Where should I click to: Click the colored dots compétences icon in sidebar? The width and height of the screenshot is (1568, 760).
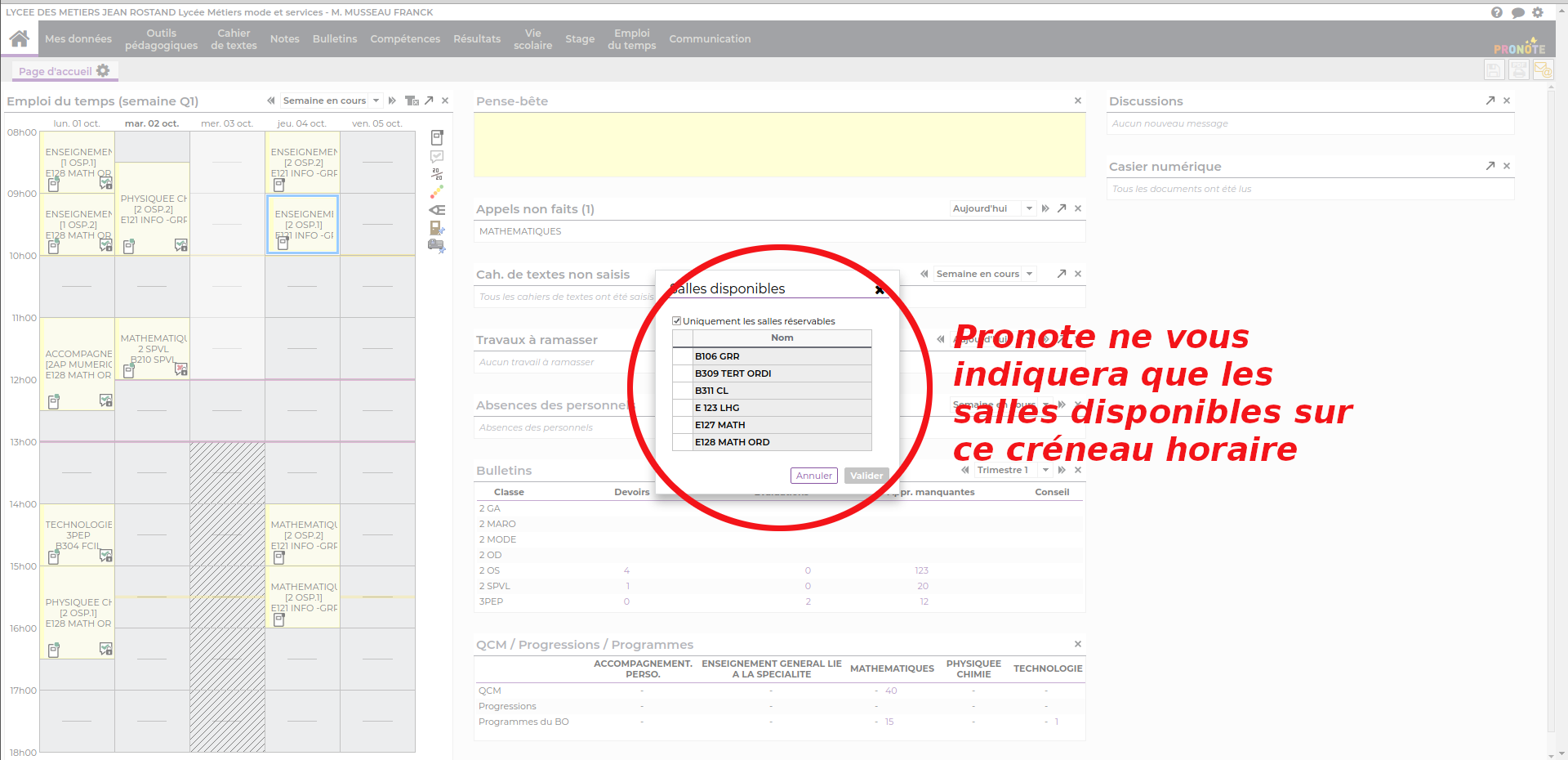[437, 192]
